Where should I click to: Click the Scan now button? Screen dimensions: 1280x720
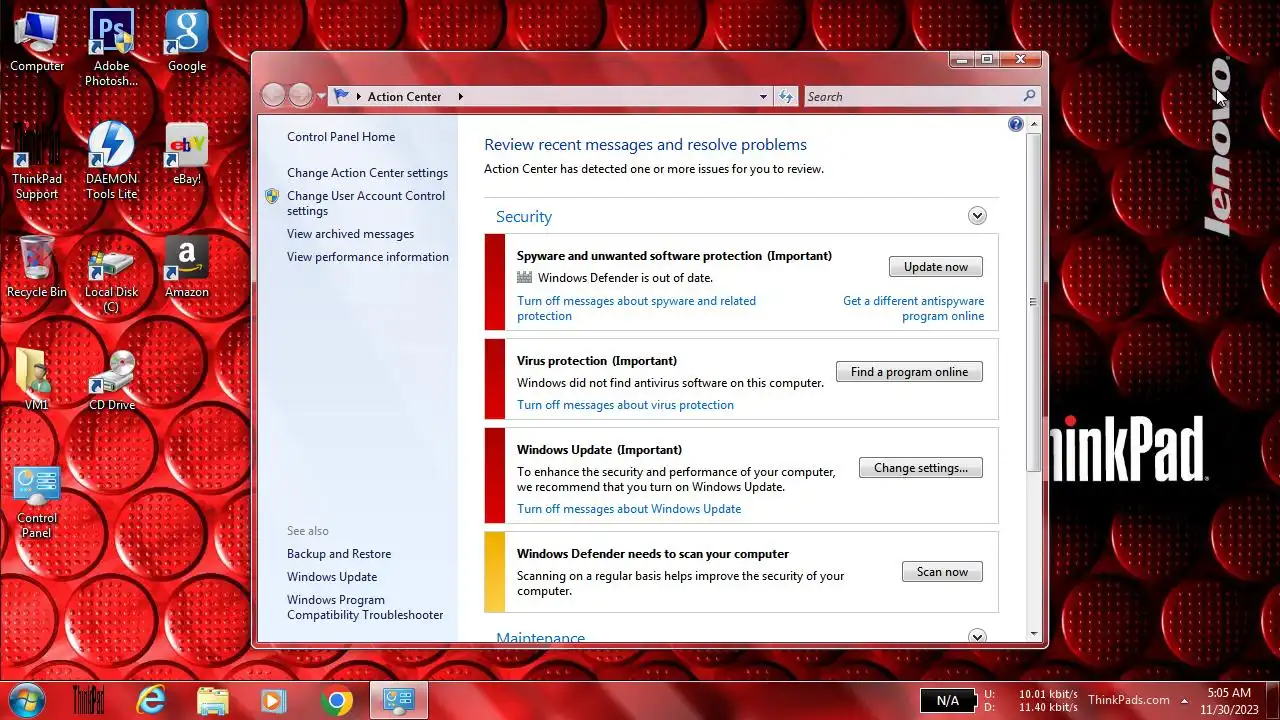point(942,572)
